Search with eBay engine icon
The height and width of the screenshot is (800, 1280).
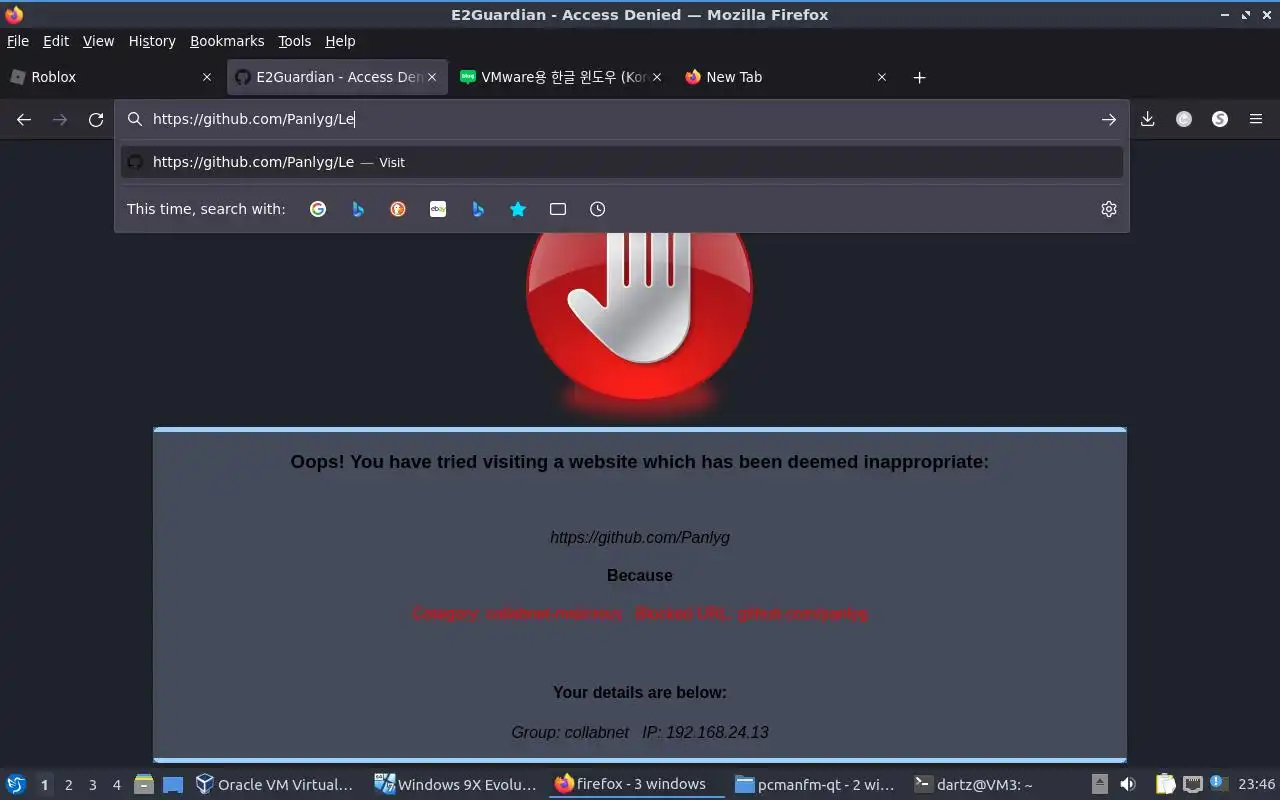438,209
